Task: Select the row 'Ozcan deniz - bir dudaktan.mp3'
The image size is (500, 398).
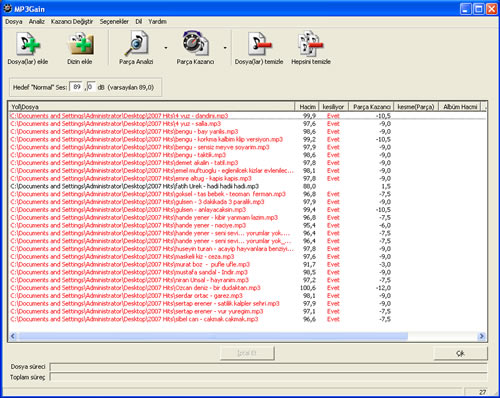Action: point(247,288)
